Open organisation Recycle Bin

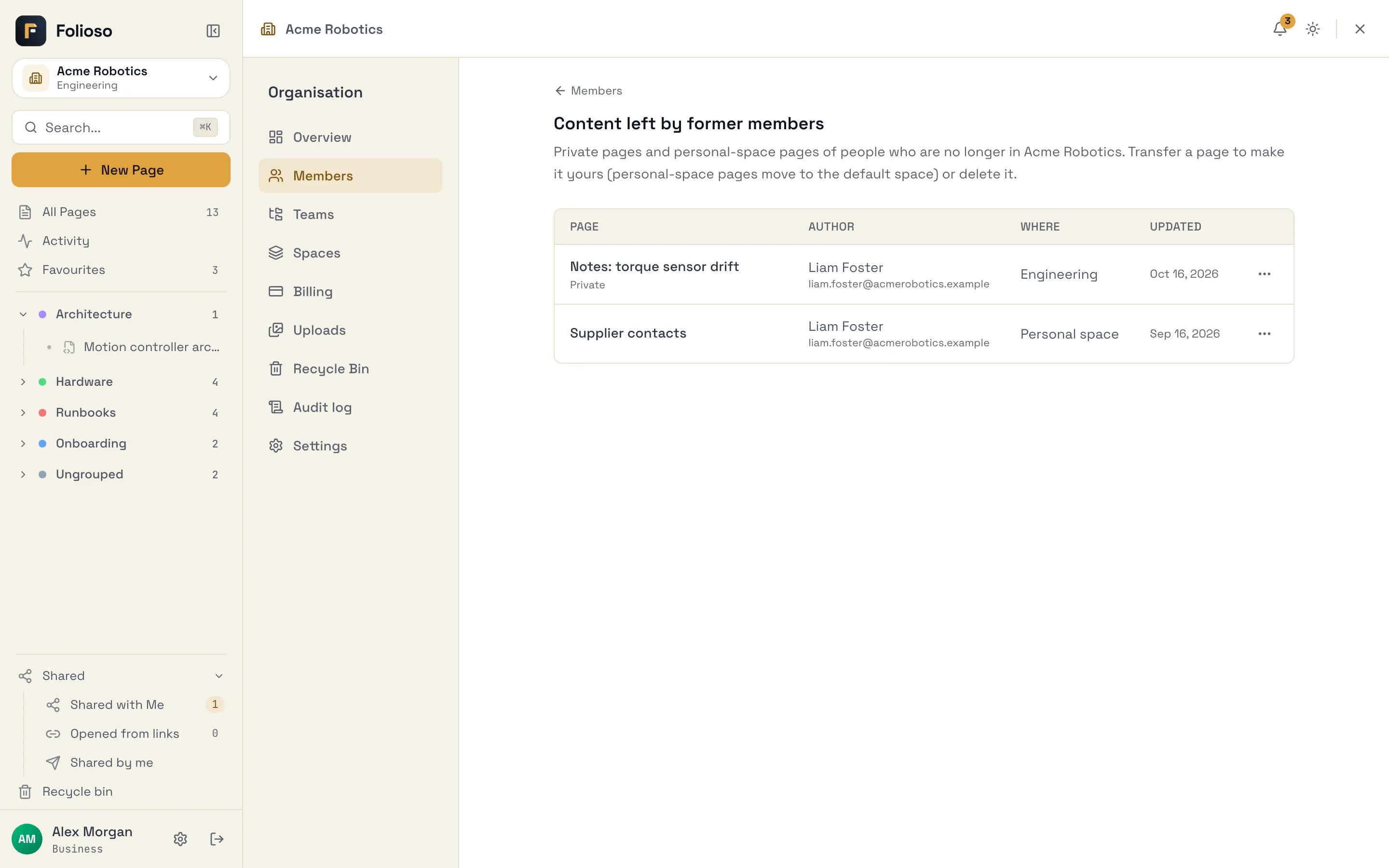point(351,368)
